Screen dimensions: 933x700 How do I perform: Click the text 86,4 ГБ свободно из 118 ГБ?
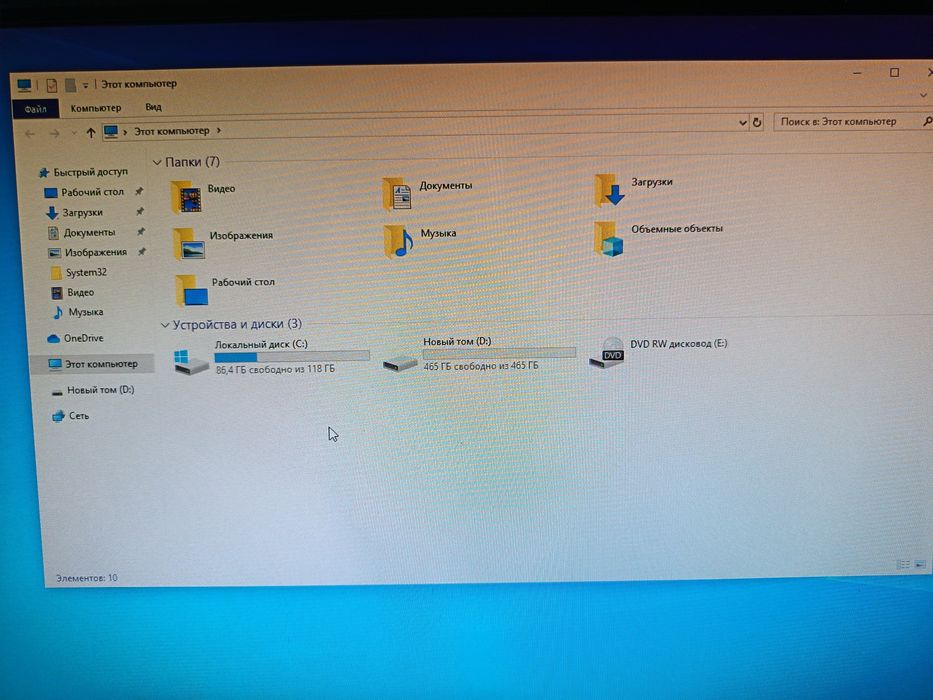point(275,370)
